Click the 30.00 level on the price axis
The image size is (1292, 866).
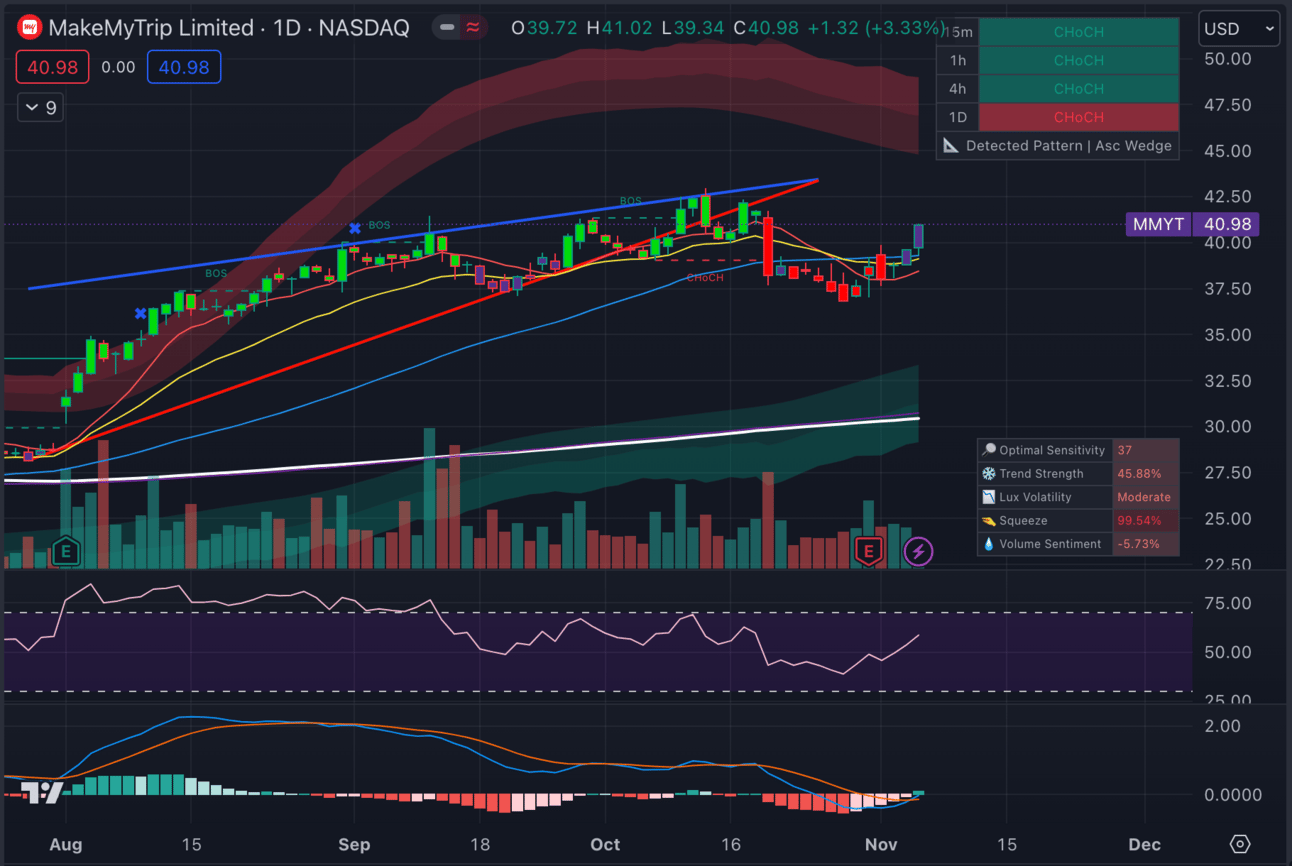pos(1226,427)
